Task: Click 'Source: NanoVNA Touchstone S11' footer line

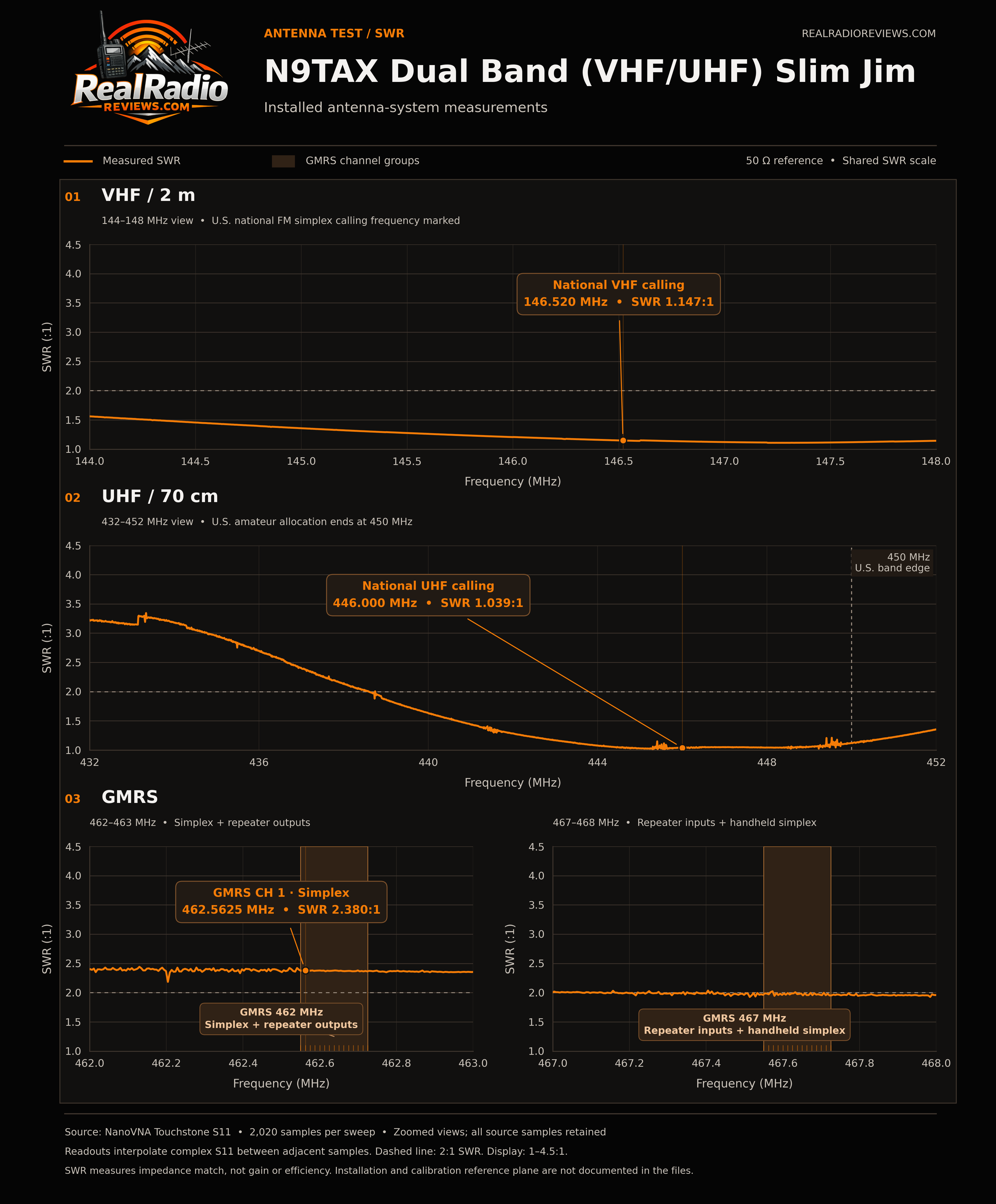Action: point(335,1132)
